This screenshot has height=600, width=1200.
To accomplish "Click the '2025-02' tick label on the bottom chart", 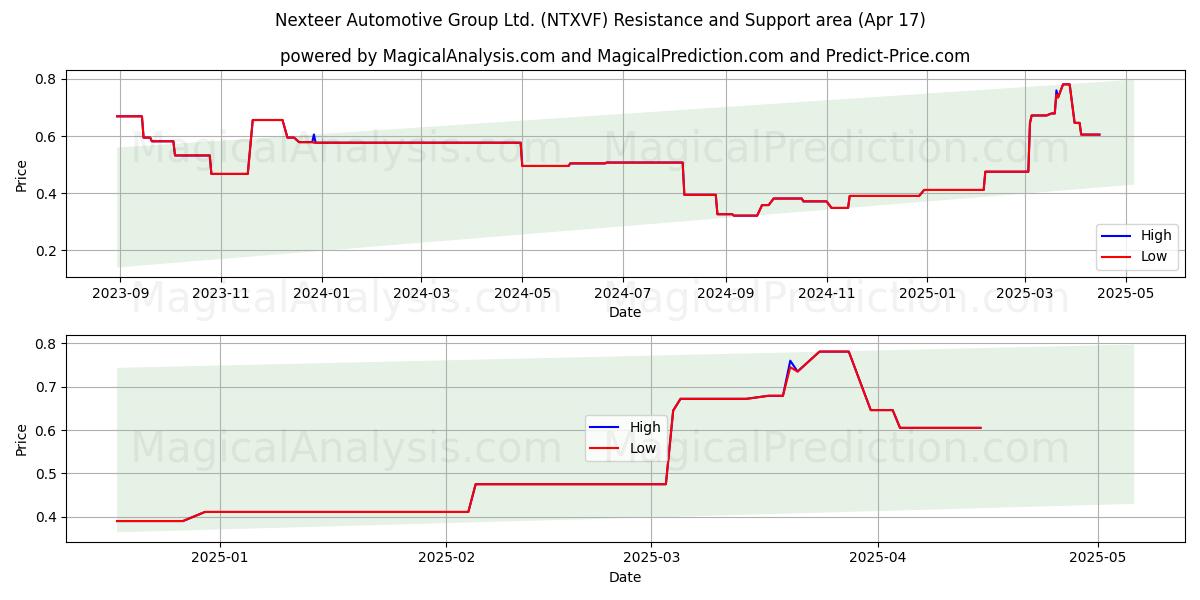I will [x=446, y=559].
